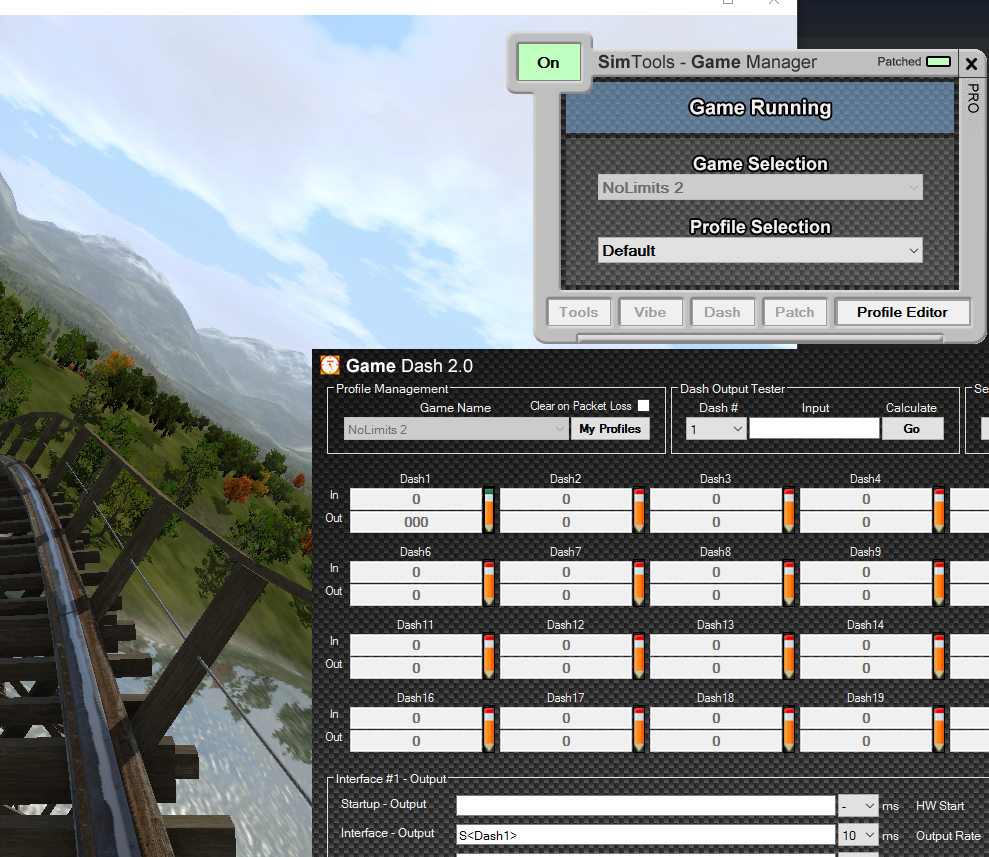Open the Startup Output ms dropdown
Screen dimensions: 989x857
tap(858, 805)
